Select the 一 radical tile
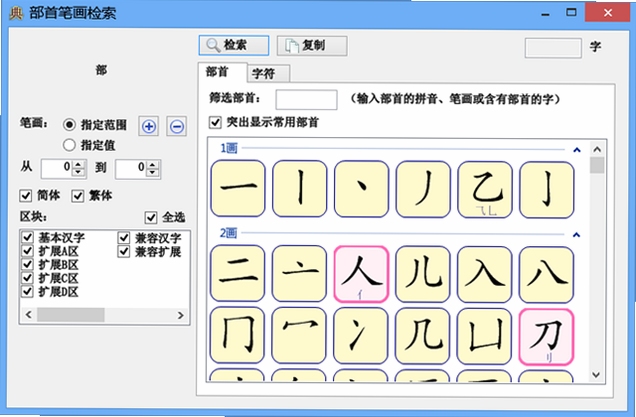Viewport: 636px width, 417px height. pyautogui.click(x=238, y=188)
